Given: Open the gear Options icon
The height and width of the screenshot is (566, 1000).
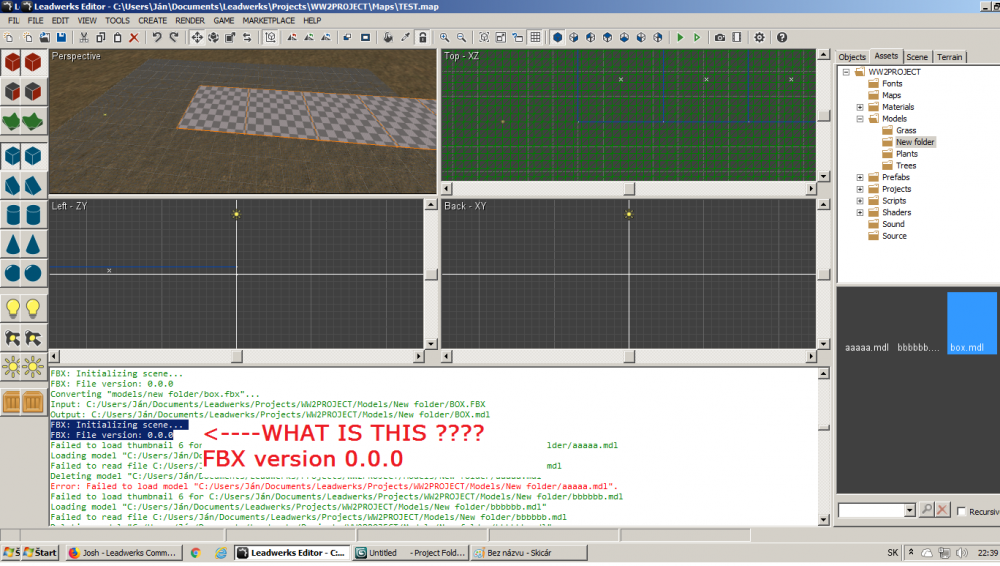Looking at the screenshot, I should 759,37.
